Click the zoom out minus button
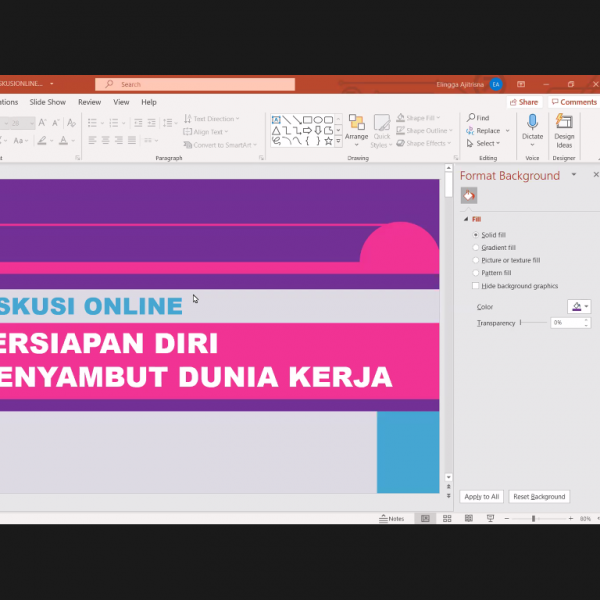This screenshot has height=600, width=600. tap(507, 518)
